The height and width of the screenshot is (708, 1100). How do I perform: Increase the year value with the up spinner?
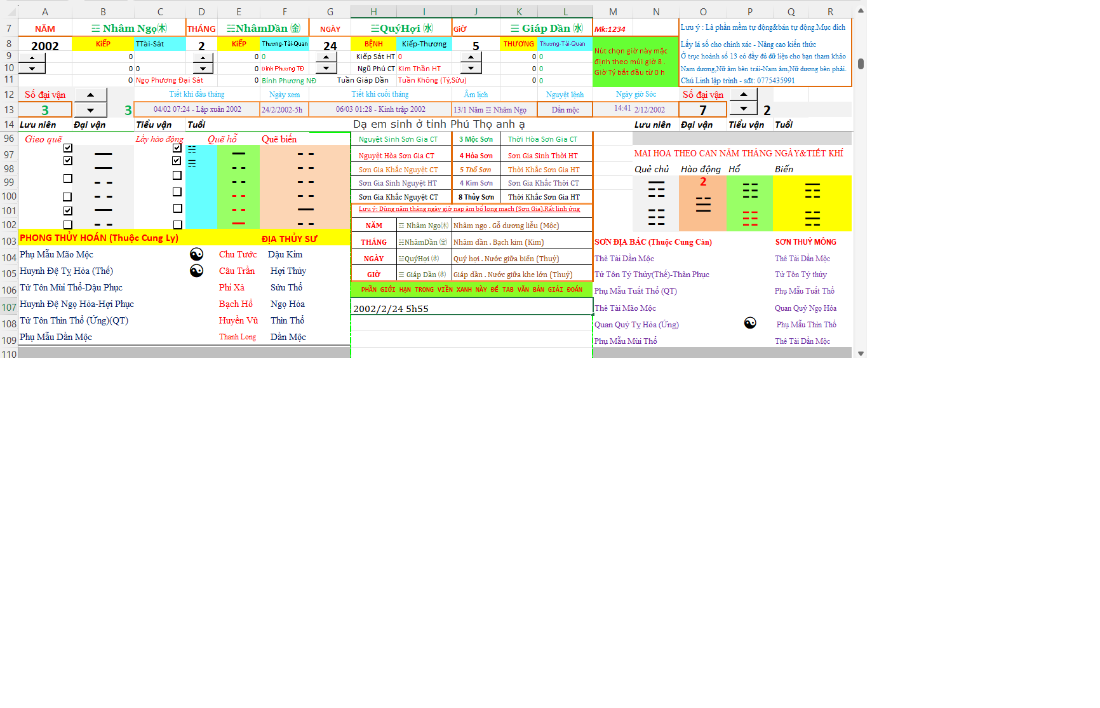tap(33, 58)
